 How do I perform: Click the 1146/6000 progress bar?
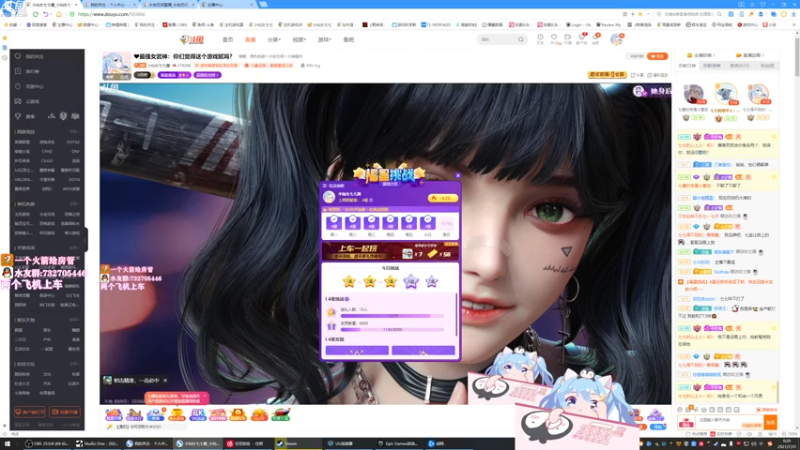(x=392, y=330)
